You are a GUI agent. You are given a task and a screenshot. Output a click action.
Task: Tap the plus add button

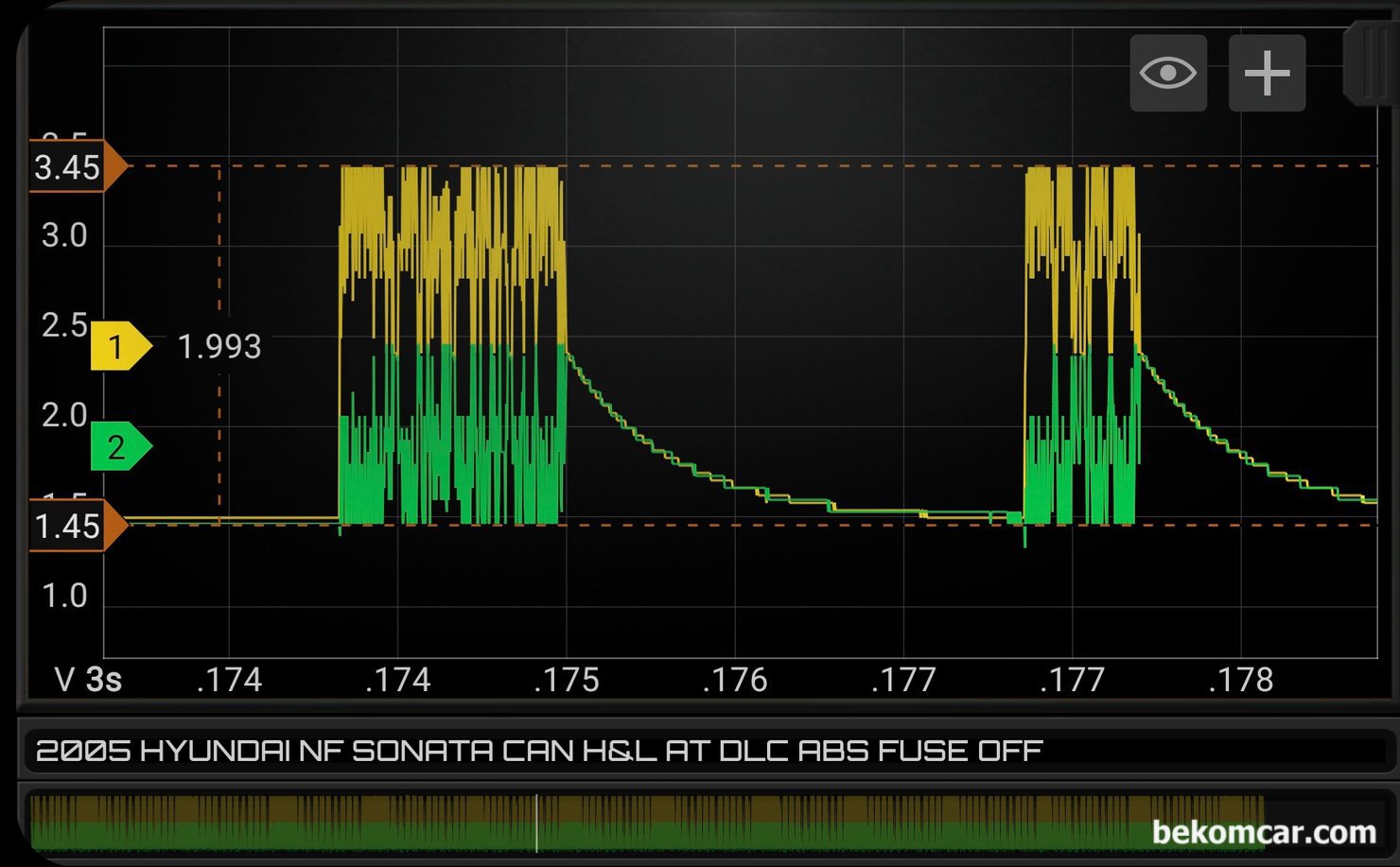(1267, 73)
